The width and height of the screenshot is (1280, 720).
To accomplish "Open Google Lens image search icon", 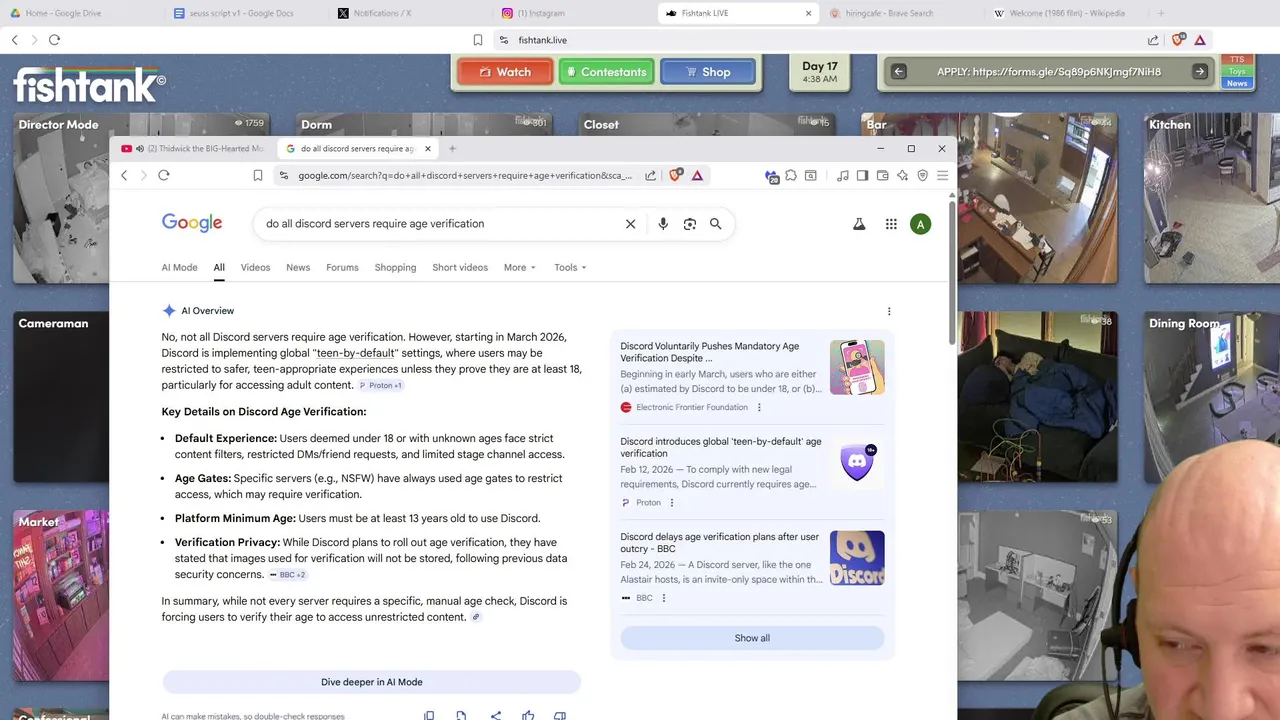I will tap(690, 224).
